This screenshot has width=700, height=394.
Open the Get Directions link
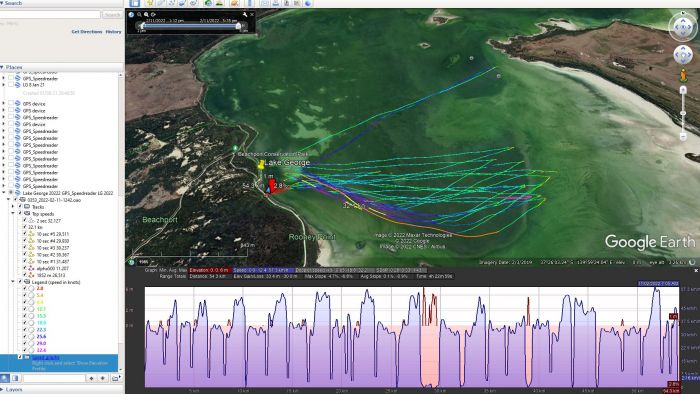(x=87, y=32)
